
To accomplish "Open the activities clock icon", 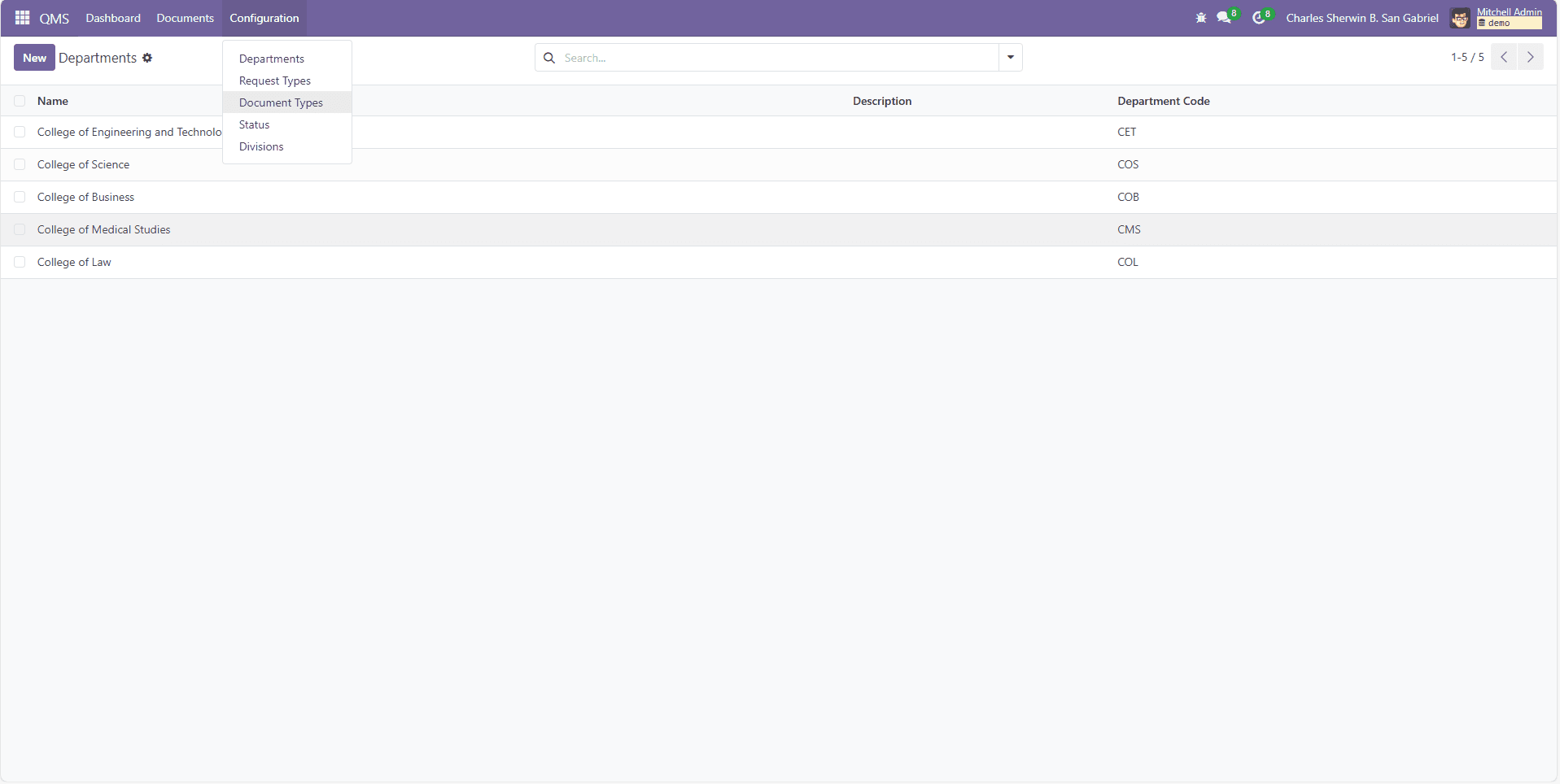I will click(x=1260, y=18).
